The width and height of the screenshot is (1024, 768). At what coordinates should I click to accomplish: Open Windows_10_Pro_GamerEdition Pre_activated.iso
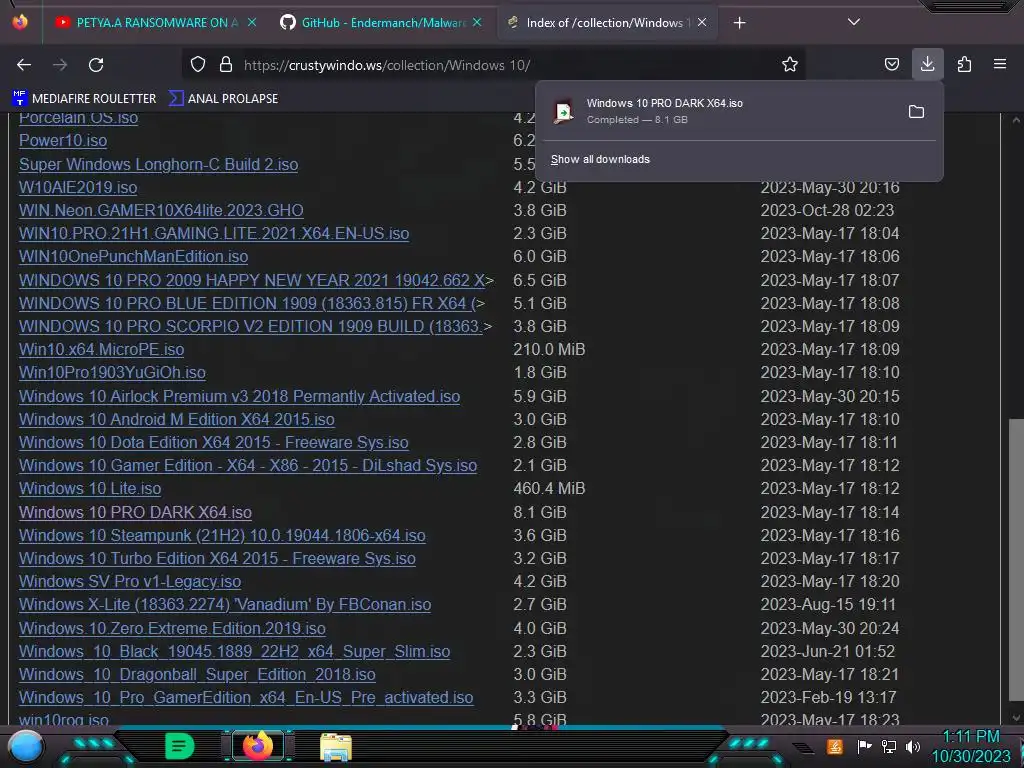246,697
